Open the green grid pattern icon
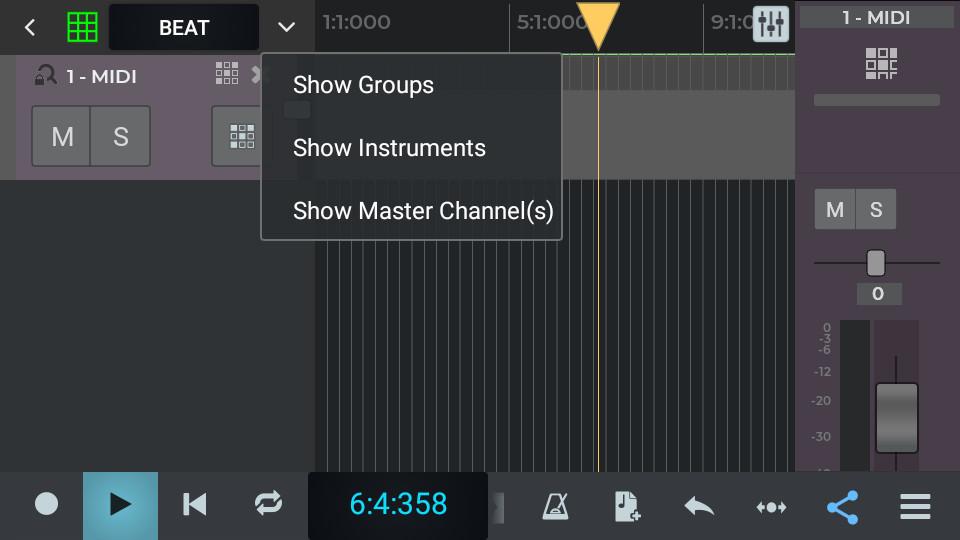 coord(83,27)
